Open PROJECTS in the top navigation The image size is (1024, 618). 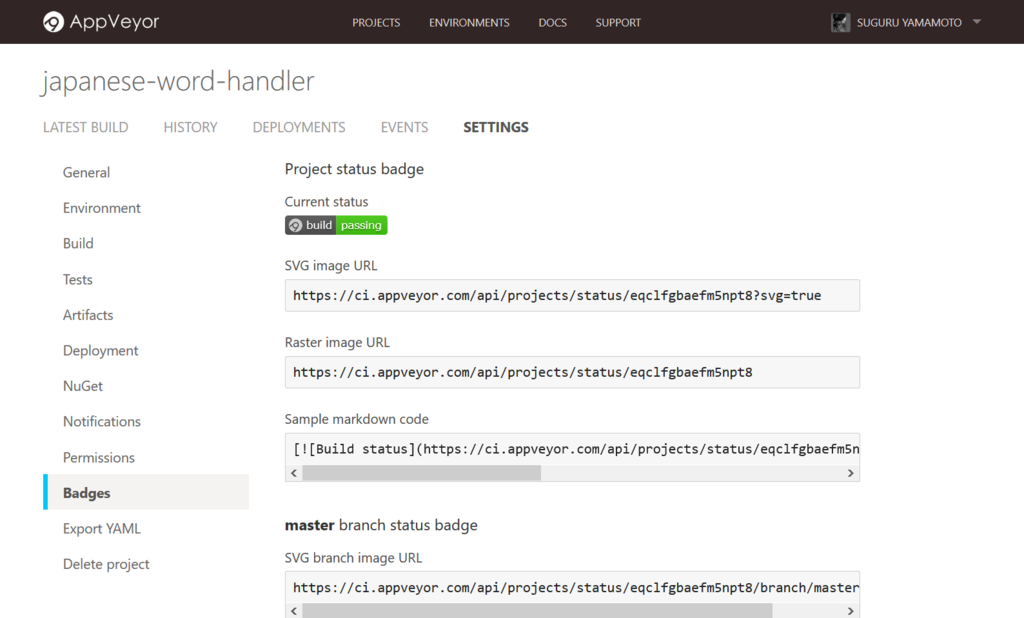(x=376, y=22)
